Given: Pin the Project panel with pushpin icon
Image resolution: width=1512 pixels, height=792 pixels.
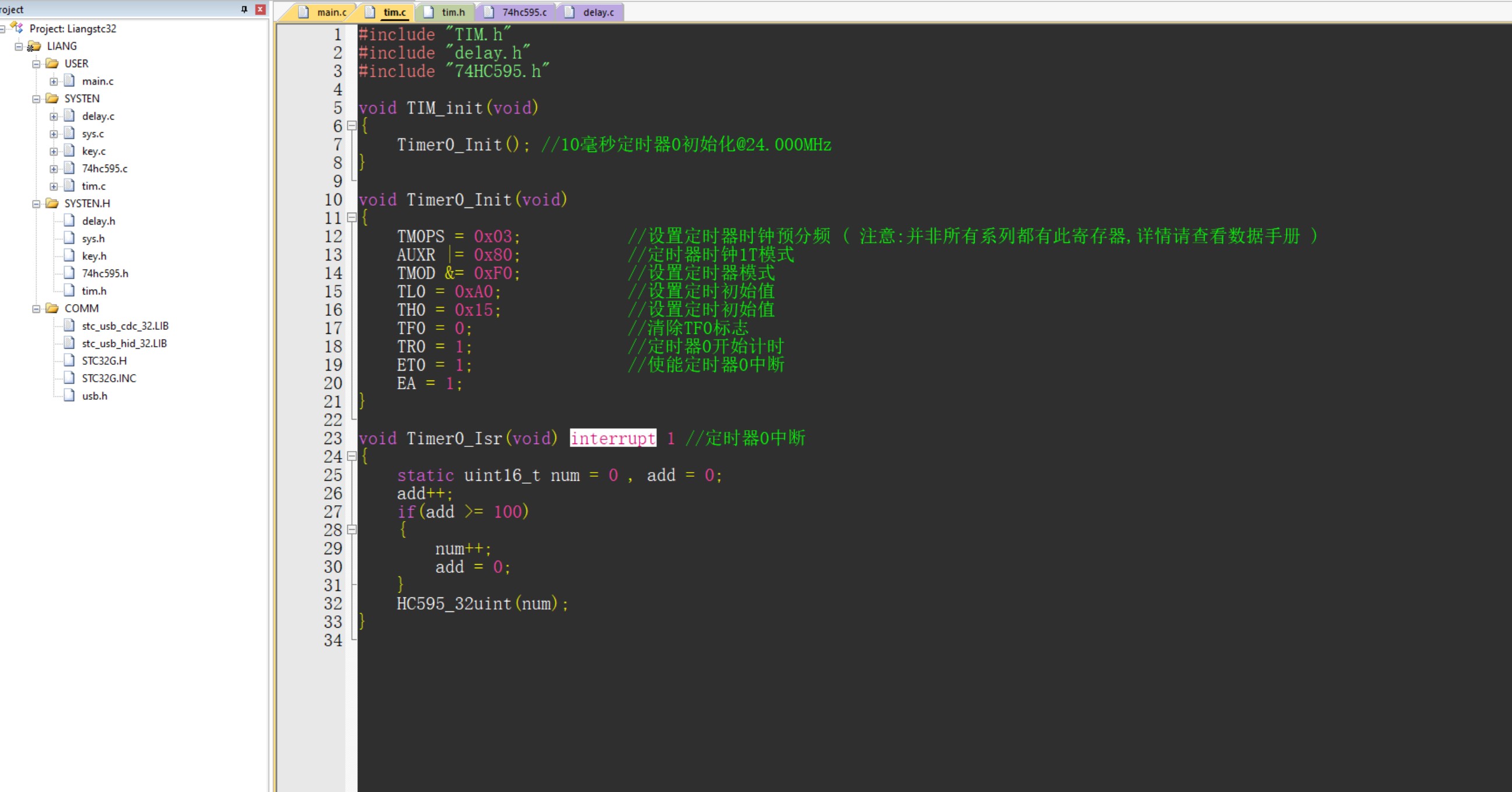Looking at the screenshot, I should pos(244,9).
